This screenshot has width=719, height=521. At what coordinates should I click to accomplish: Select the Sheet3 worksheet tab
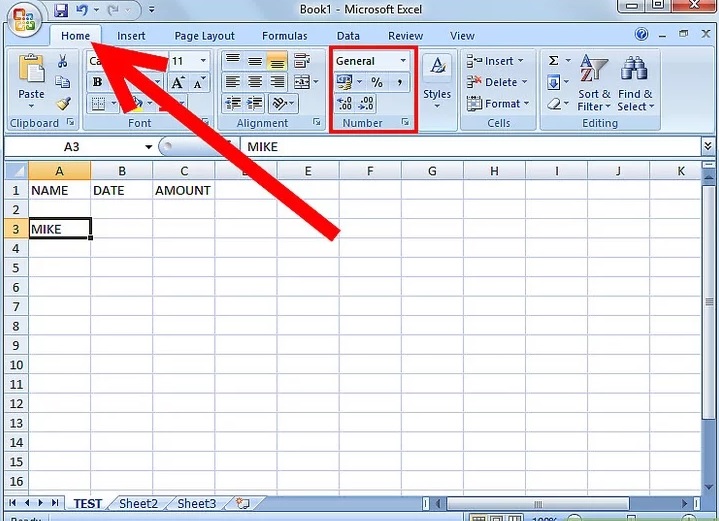(x=196, y=504)
